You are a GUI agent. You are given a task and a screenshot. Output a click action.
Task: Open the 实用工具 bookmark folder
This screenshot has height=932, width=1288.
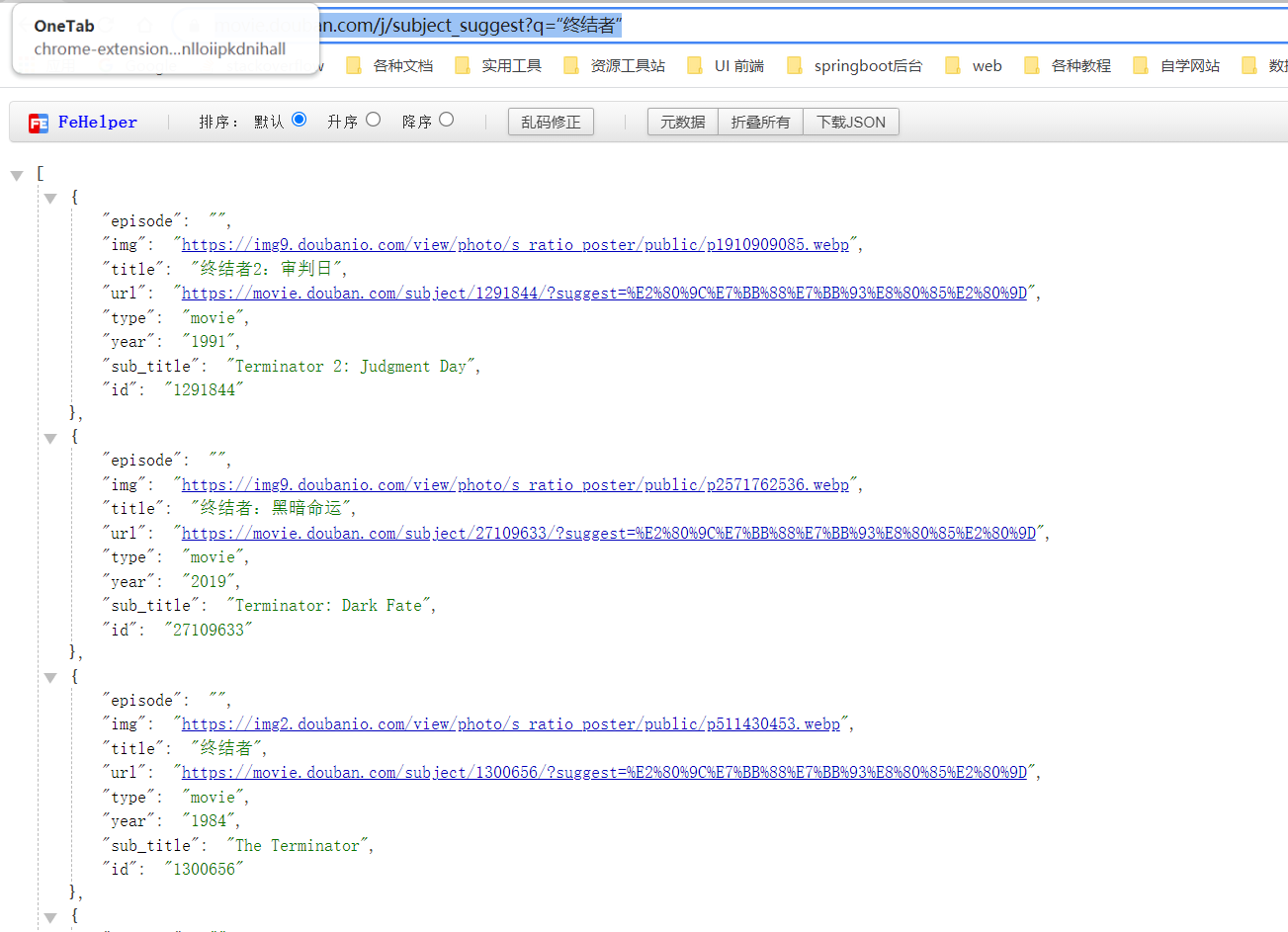click(x=499, y=66)
